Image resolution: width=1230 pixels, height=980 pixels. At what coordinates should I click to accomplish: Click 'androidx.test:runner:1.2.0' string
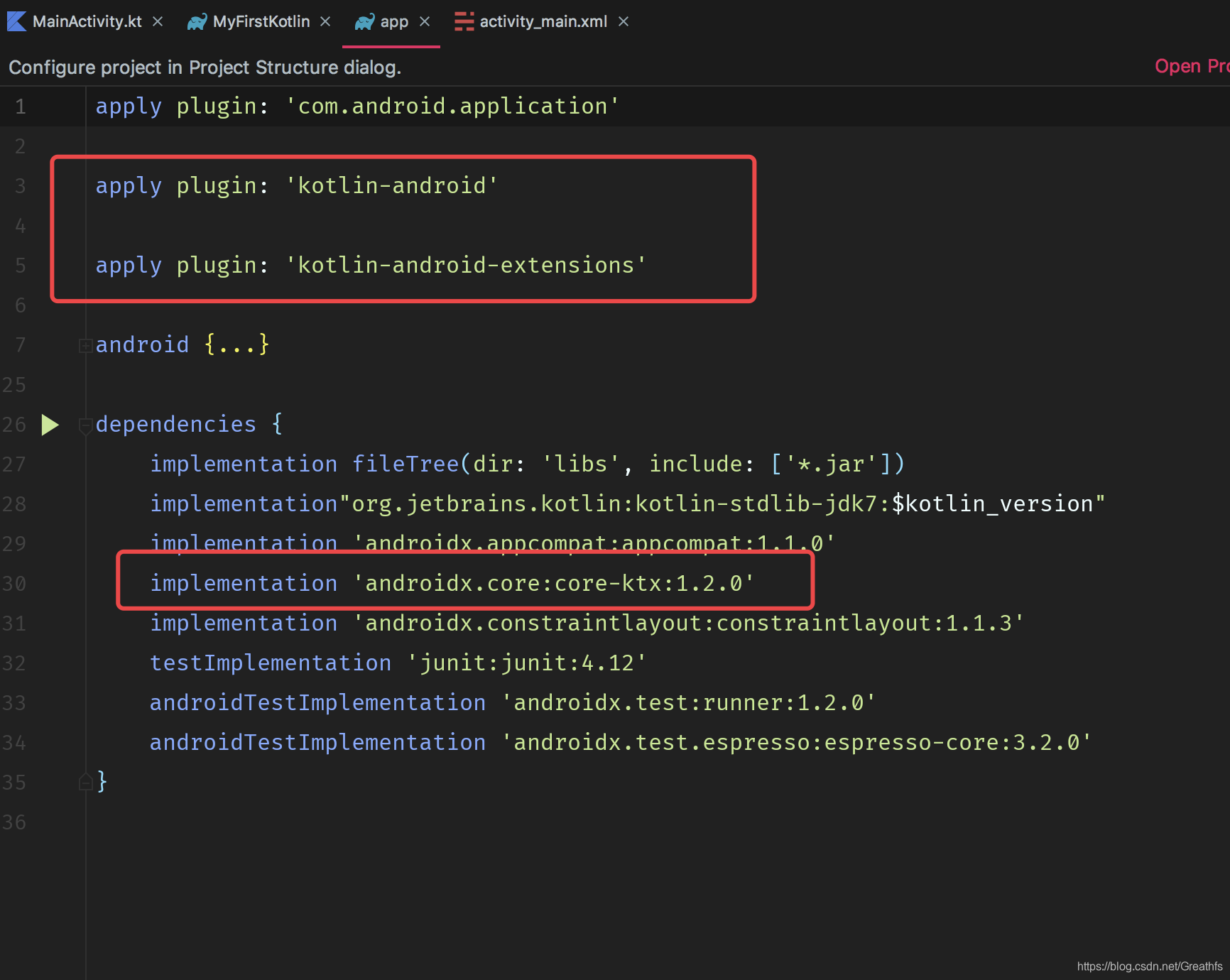click(x=688, y=702)
